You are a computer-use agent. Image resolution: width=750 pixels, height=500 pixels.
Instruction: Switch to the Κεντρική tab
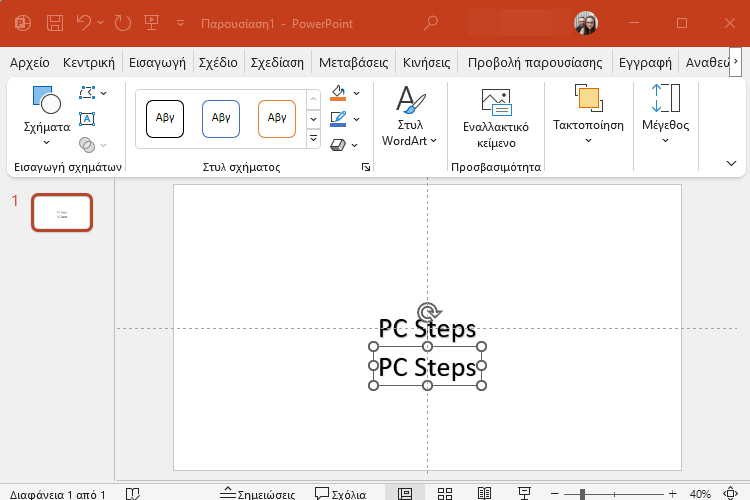click(89, 63)
